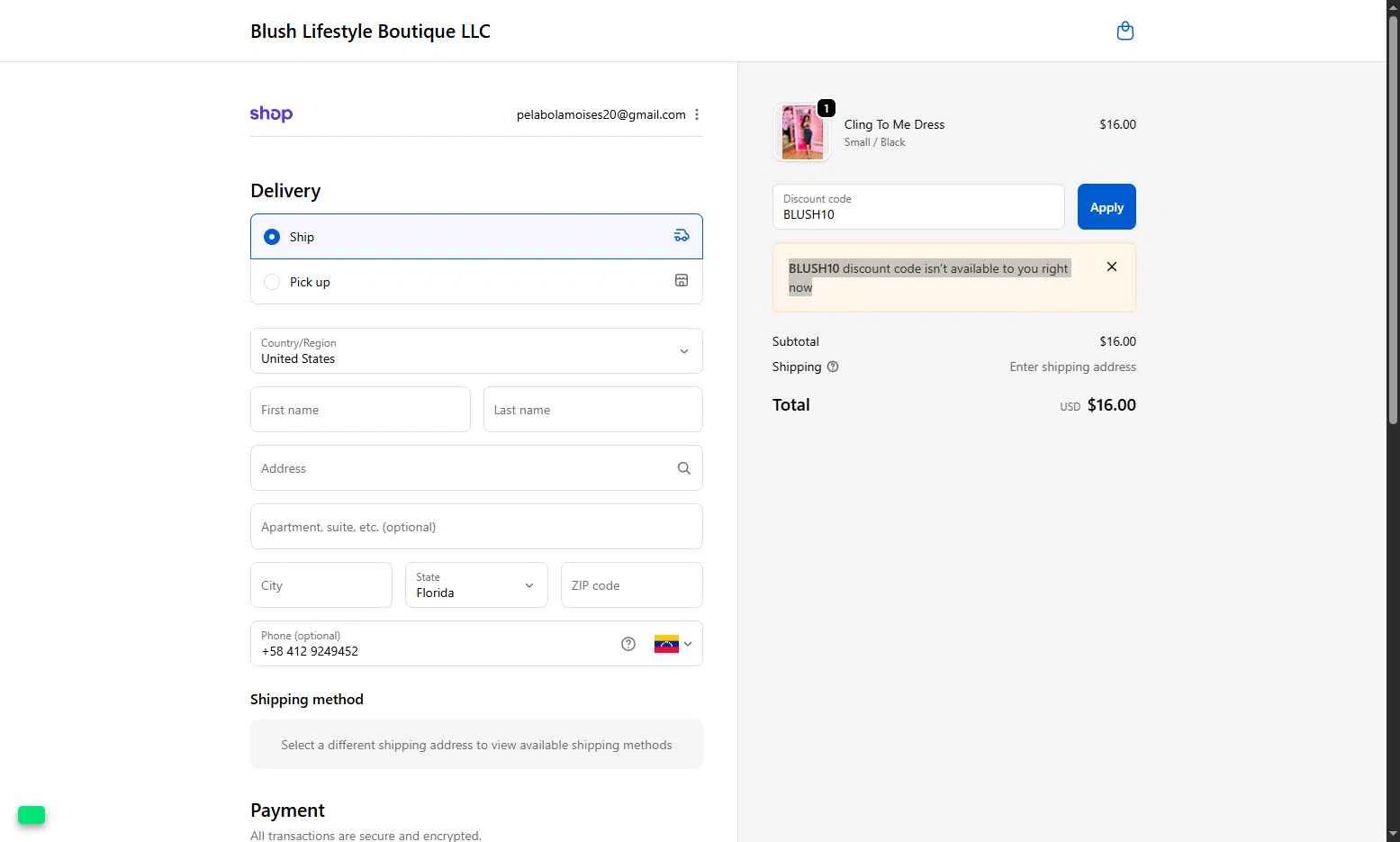The width and height of the screenshot is (1400, 842).
Task: Click the phone field help icon
Action: coord(628,644)
